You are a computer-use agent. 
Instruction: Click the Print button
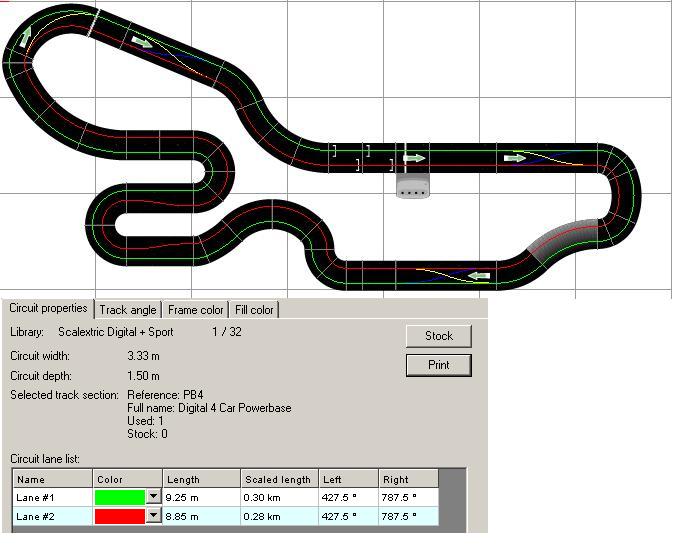click(438, 365)
